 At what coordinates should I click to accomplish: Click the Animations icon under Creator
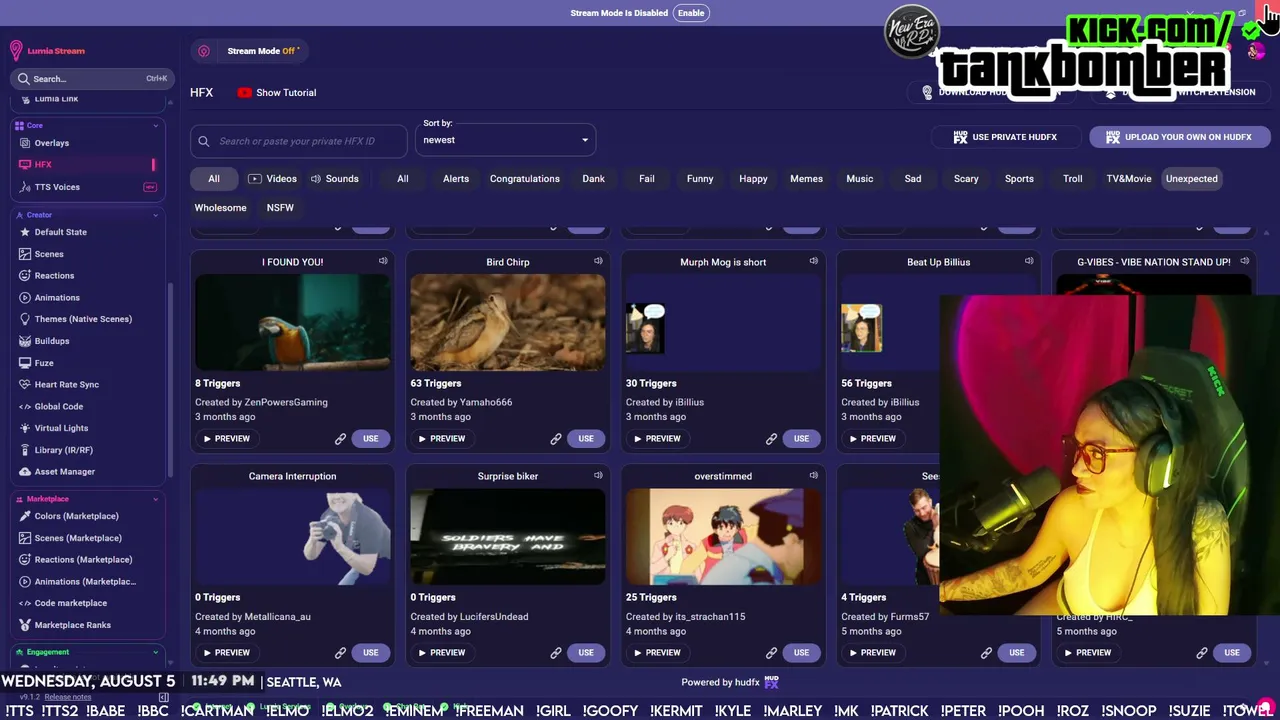[x=25, y=298]
